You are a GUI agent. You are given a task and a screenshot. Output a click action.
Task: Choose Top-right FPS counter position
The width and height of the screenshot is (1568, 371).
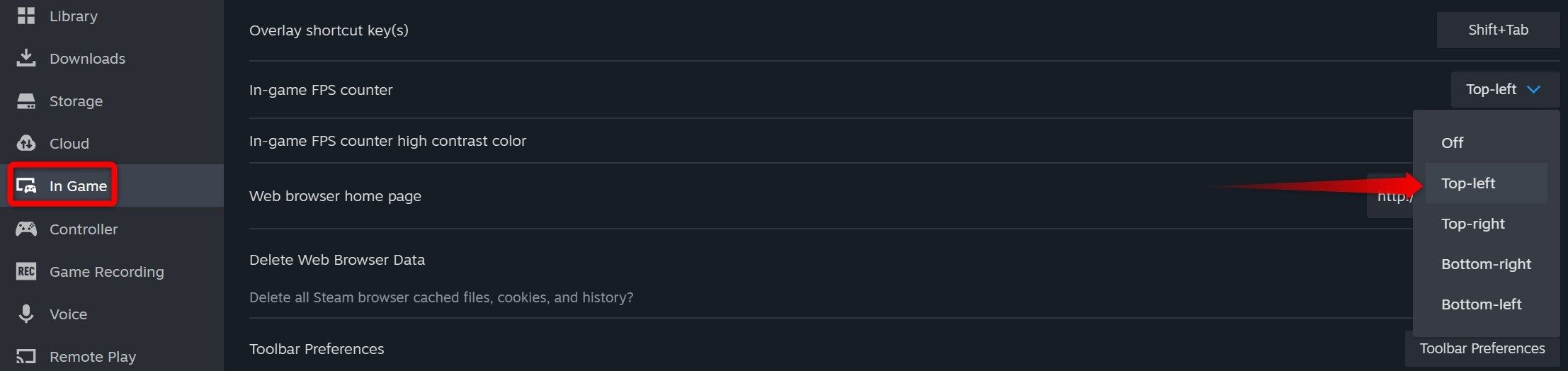[1473, 224]
